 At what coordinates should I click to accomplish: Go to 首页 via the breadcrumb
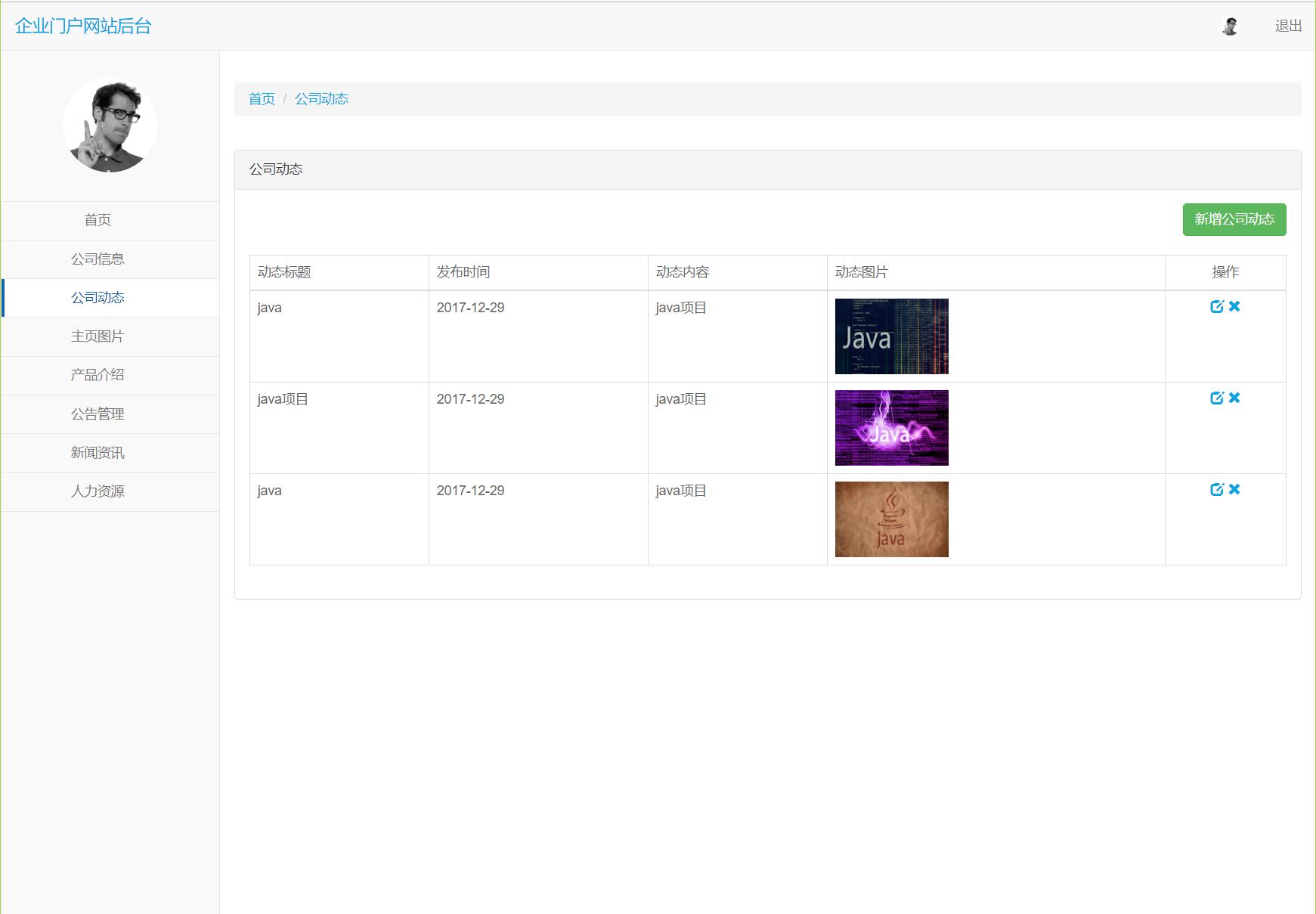(x=262, y=99)
